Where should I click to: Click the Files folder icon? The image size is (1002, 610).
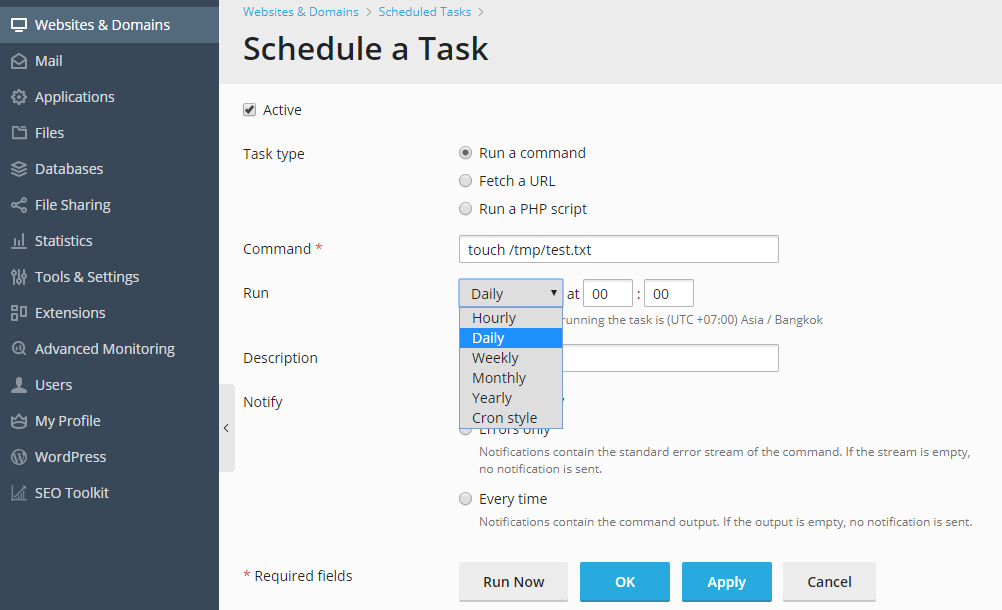[x=18, y=133]
